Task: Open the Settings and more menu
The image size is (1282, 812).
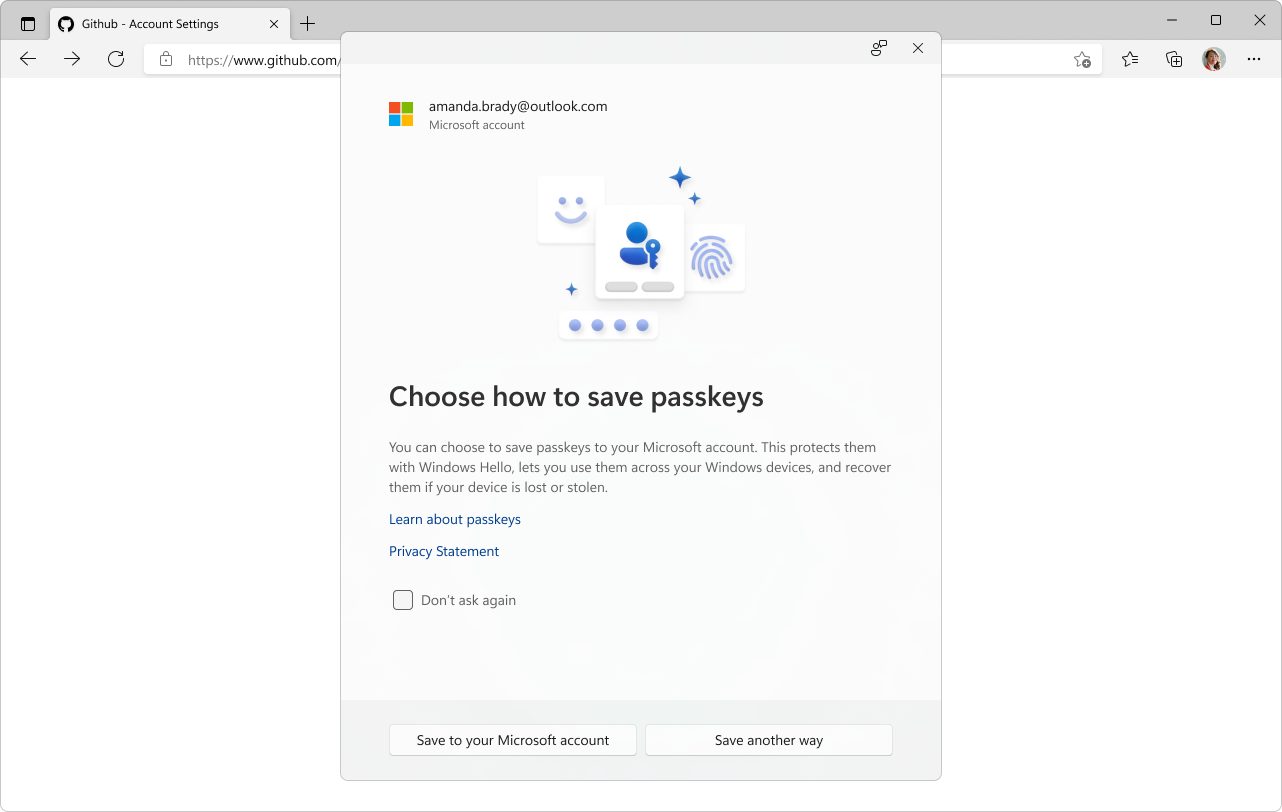Action: pos(1253,59)
